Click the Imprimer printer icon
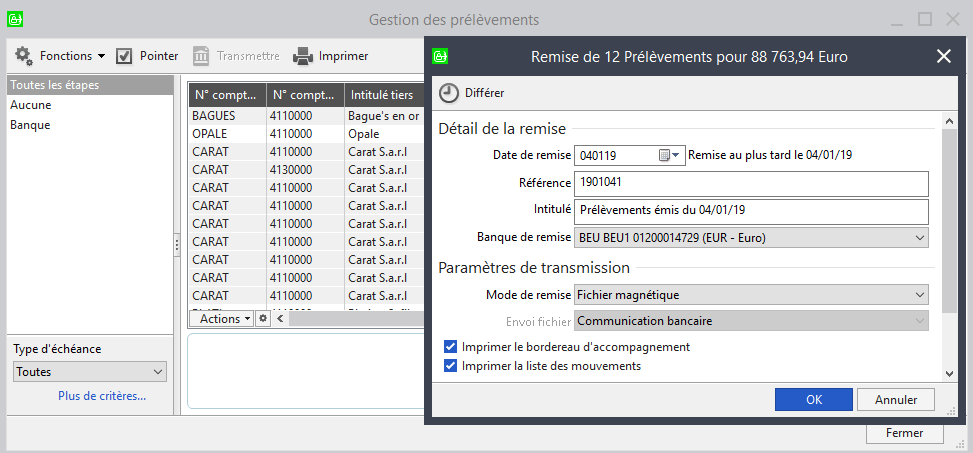The width and height of the screenshot is (973, 453). point(302,56)
